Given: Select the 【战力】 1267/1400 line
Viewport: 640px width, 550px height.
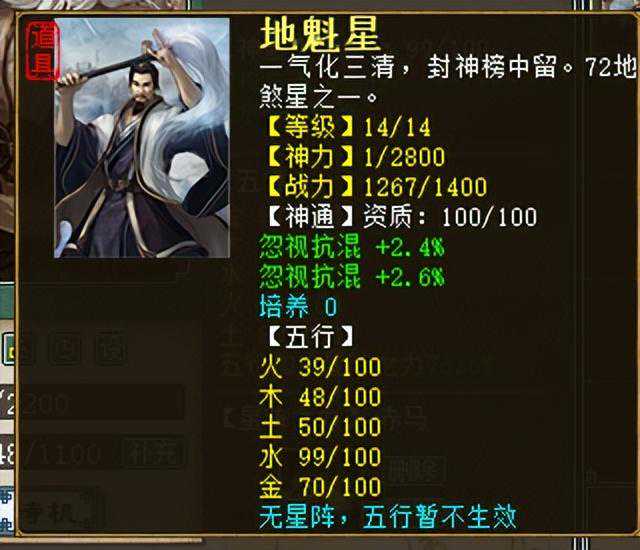Looking at the screenshot, I should point(376,187).
